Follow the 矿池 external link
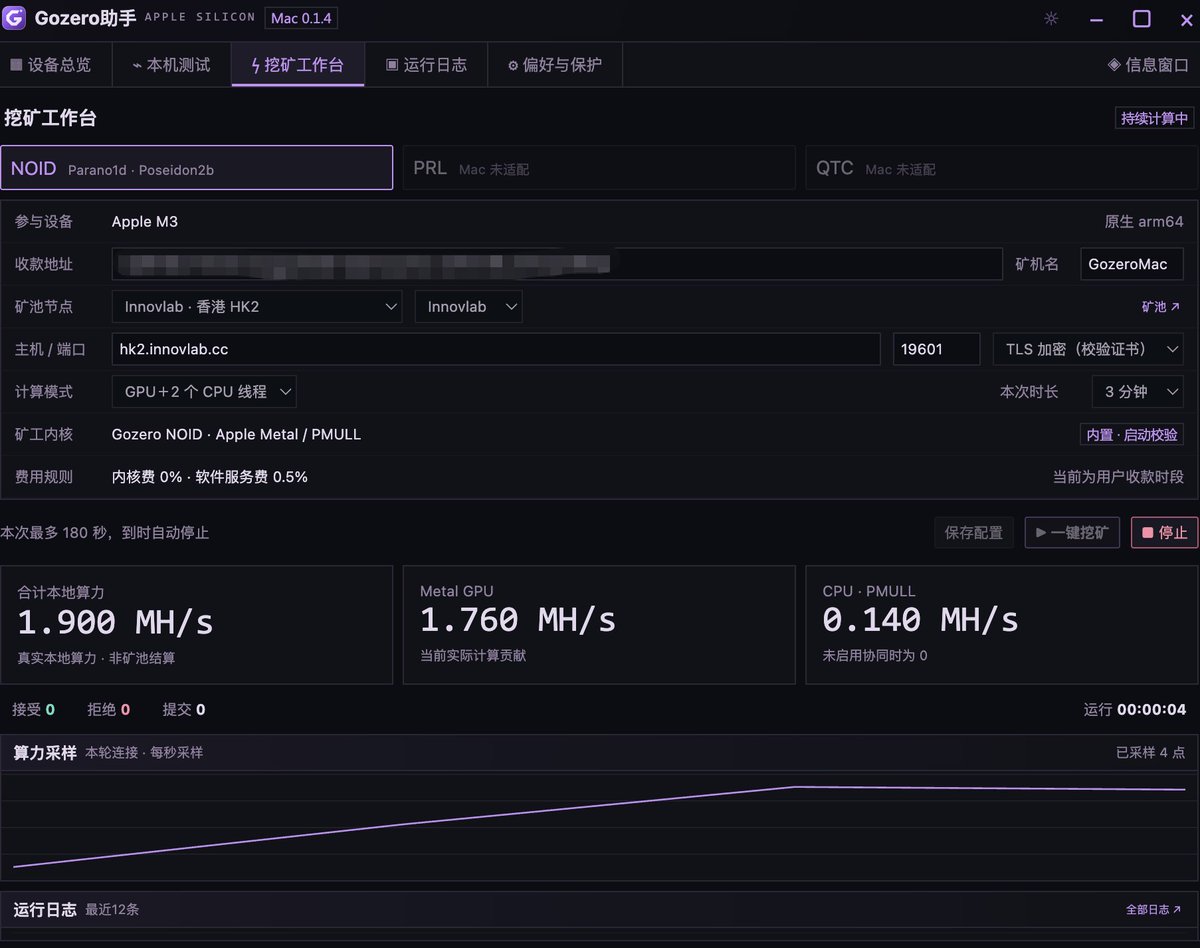 coord(1161,307)
